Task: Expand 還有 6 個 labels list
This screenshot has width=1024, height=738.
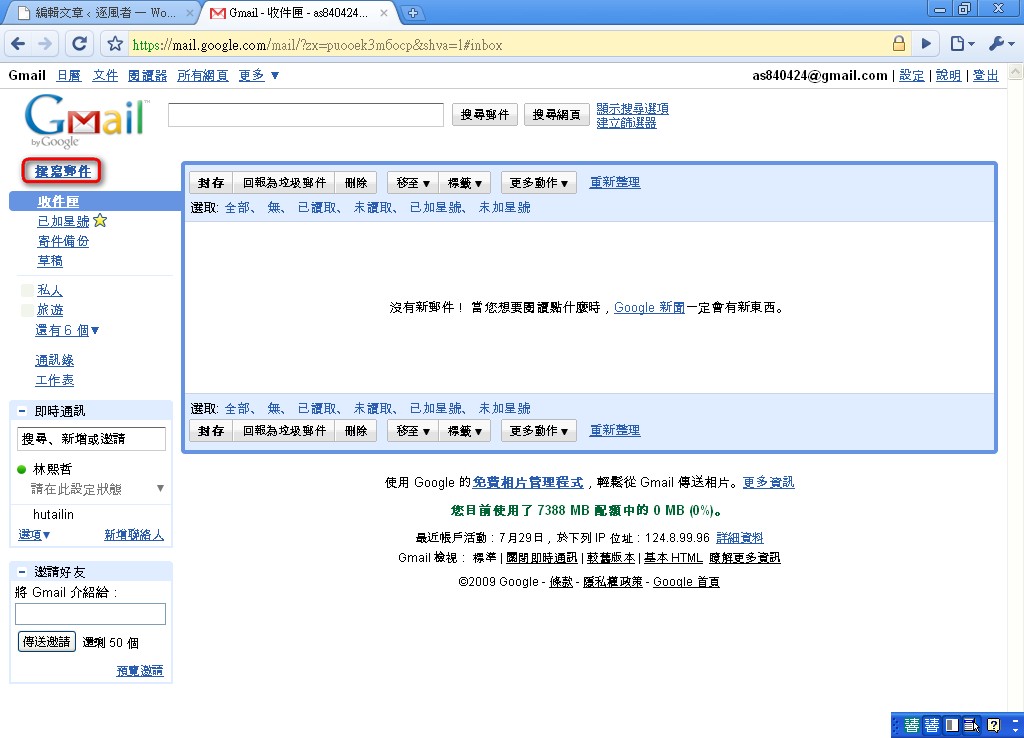Action: 67,330
